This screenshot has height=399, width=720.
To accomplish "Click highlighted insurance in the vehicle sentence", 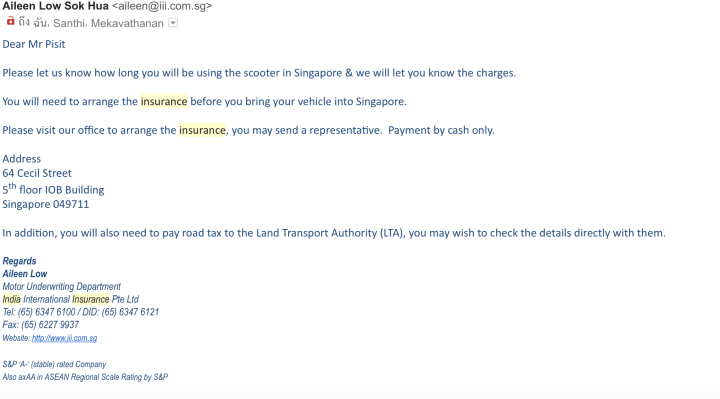I will (x=164, y=101).
